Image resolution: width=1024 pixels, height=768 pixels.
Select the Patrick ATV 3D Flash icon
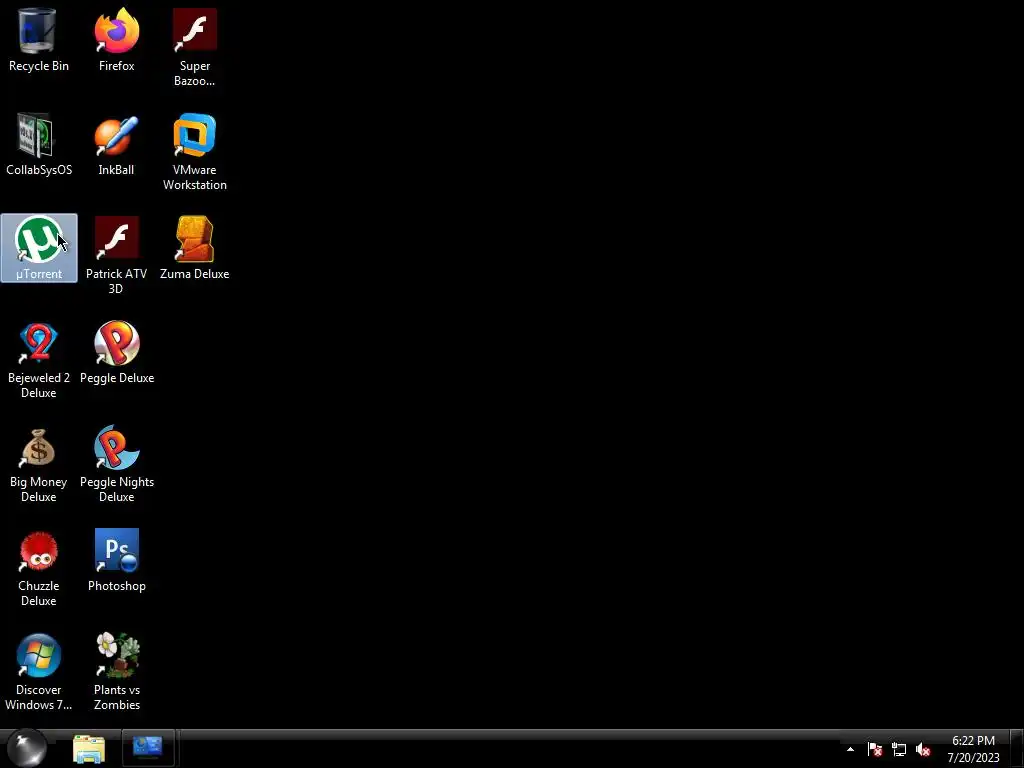coord(116,255)
